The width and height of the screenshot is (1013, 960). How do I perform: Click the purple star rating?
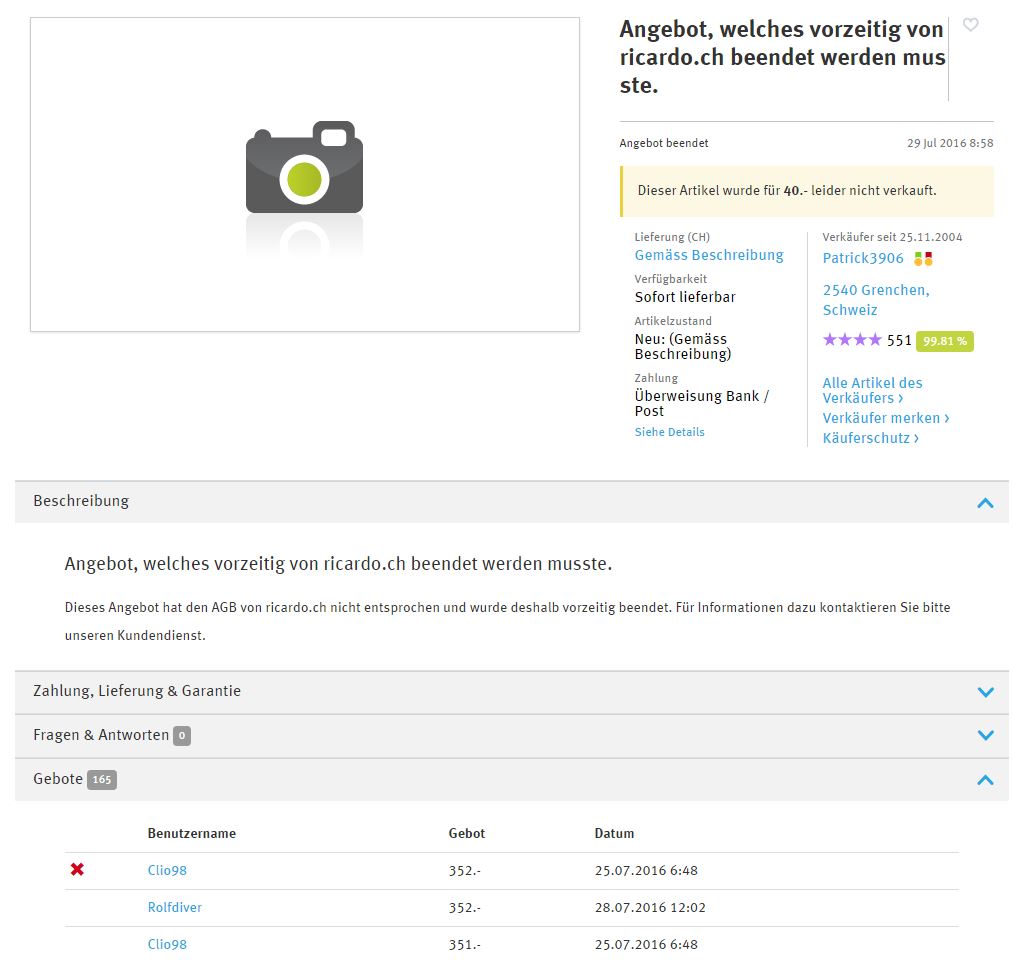tap(852, 340)
